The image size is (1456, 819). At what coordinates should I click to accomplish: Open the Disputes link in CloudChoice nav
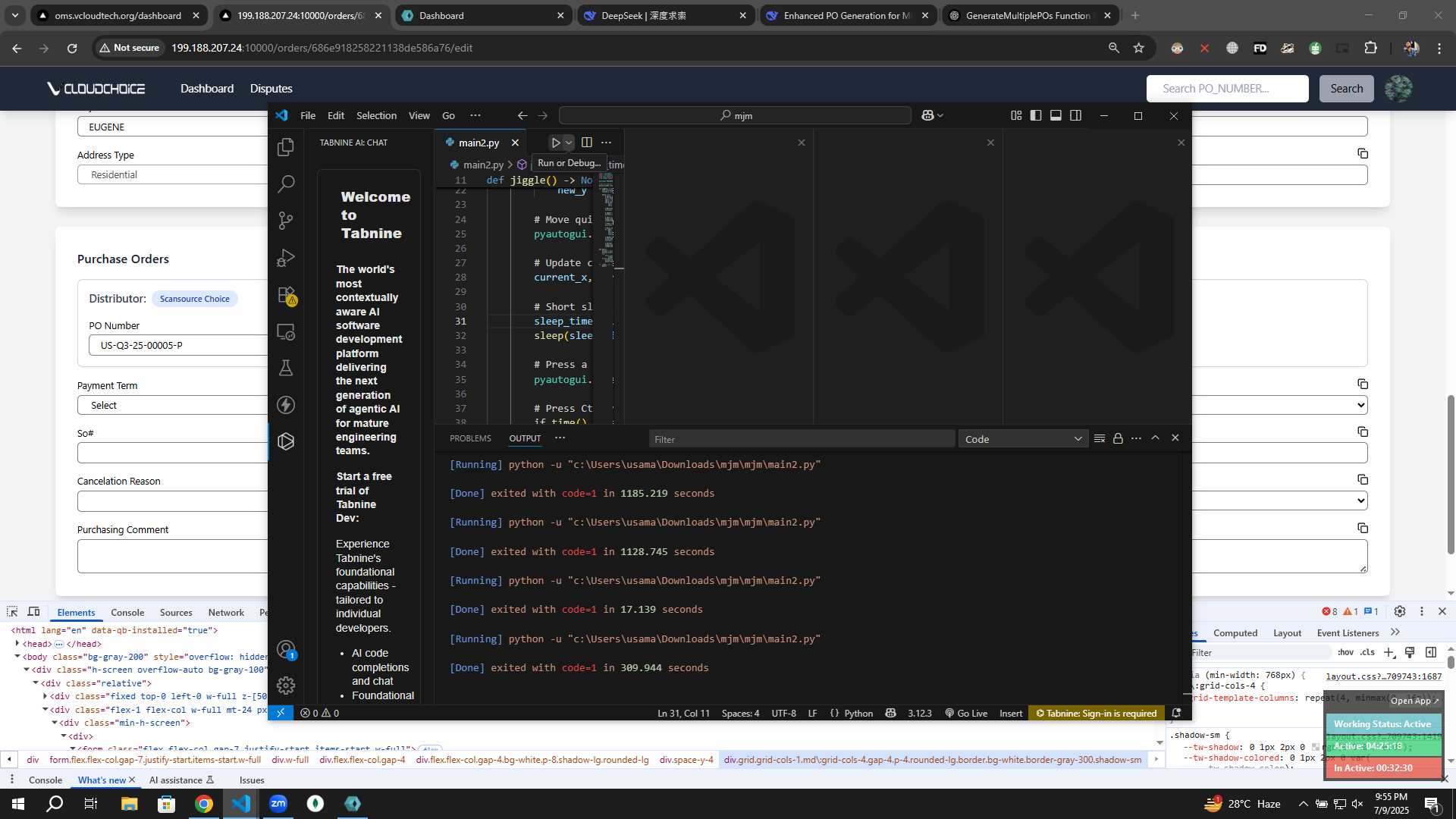click(x=271, y=89)
